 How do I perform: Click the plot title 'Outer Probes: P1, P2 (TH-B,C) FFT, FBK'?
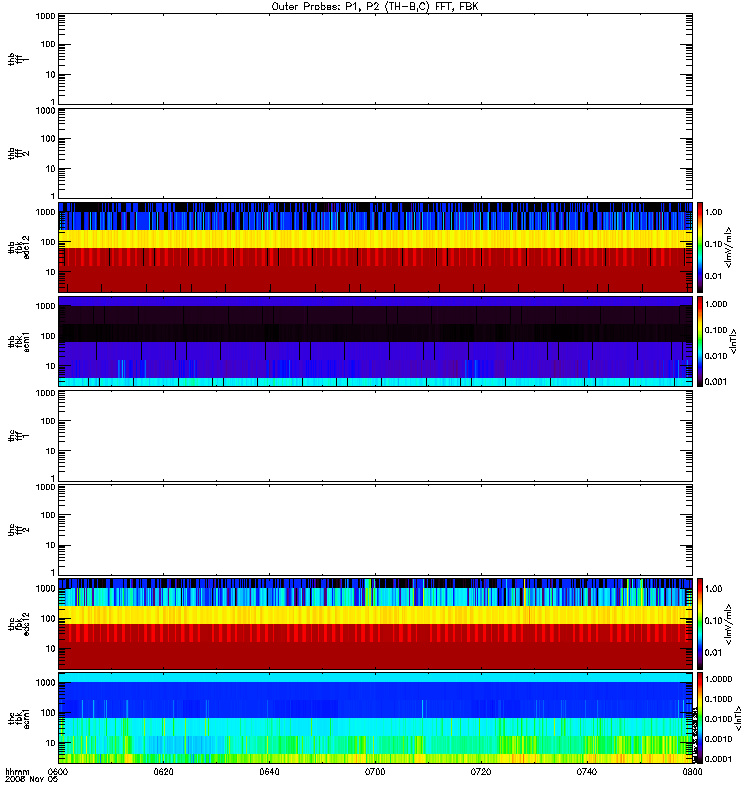pyautogui.click(x=374, y=7)
